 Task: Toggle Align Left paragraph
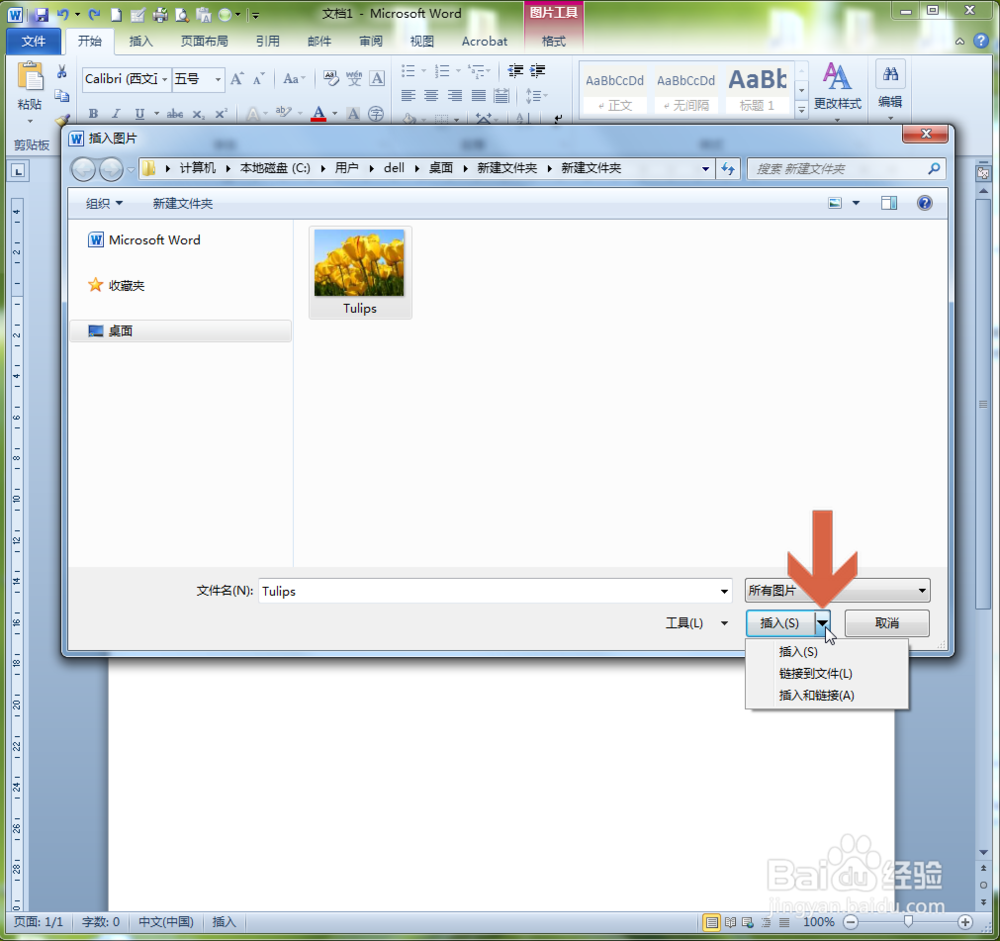408,96
